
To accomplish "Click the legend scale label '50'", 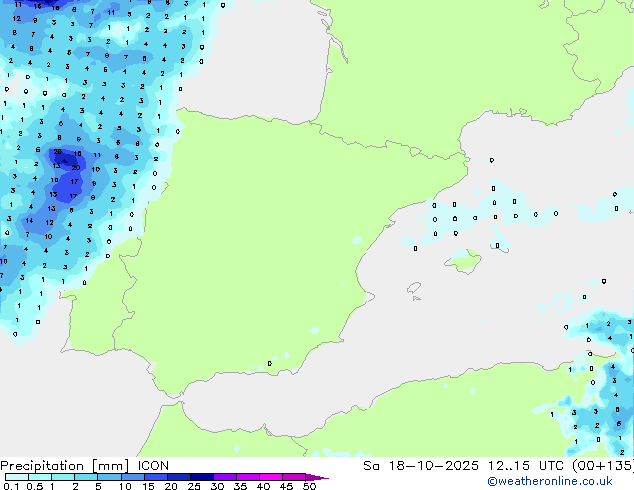I will pyautogui.click(x=309, y=486).
